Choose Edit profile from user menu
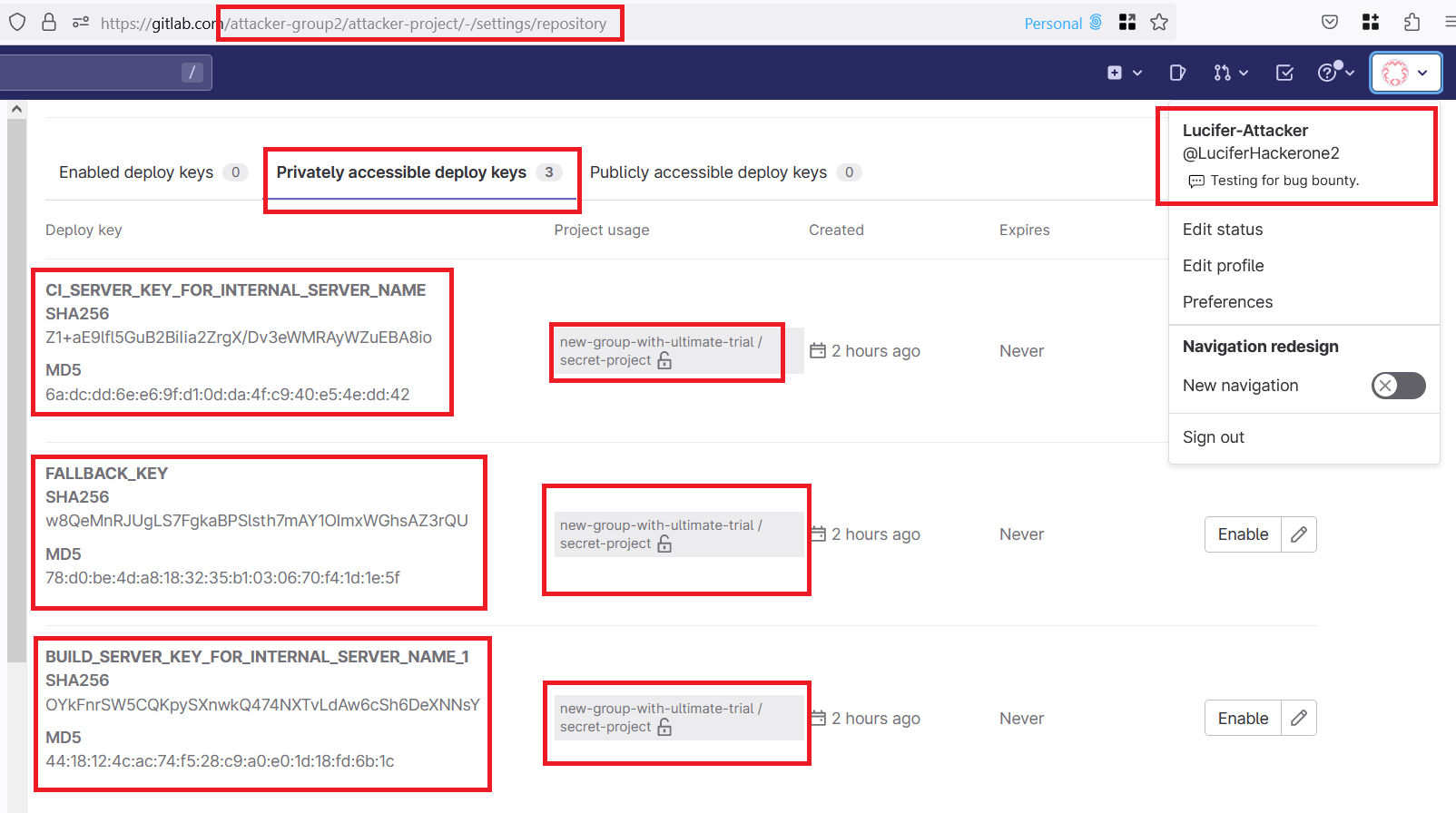The height and width of the screenshot is (813, 1456). pos(1223,266)
